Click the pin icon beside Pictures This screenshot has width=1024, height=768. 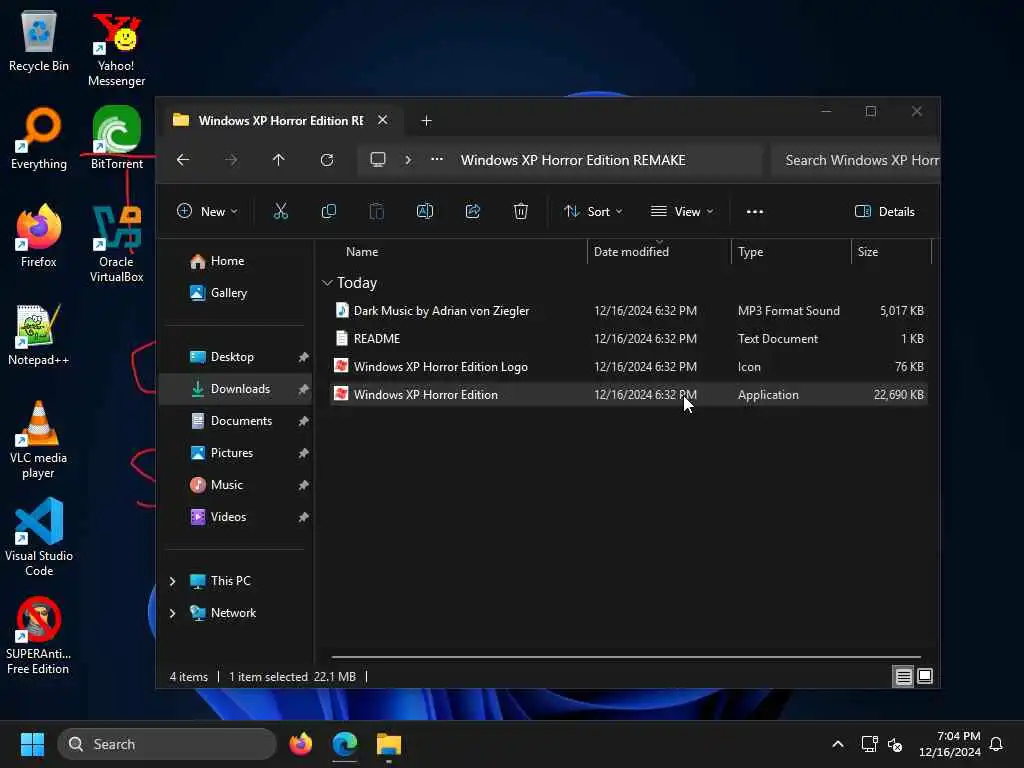coord(303,453)
